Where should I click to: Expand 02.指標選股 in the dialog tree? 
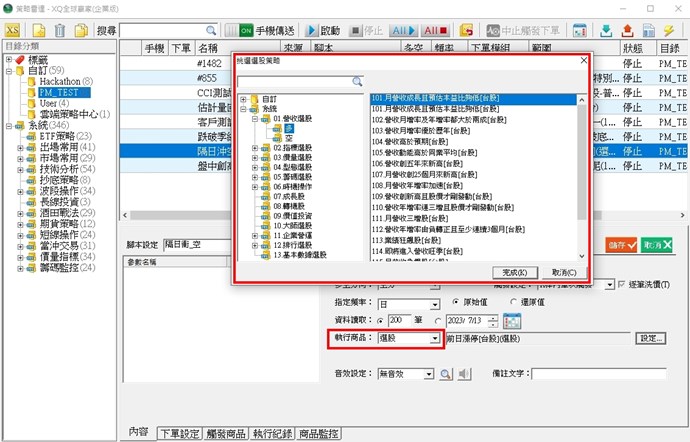255,148
